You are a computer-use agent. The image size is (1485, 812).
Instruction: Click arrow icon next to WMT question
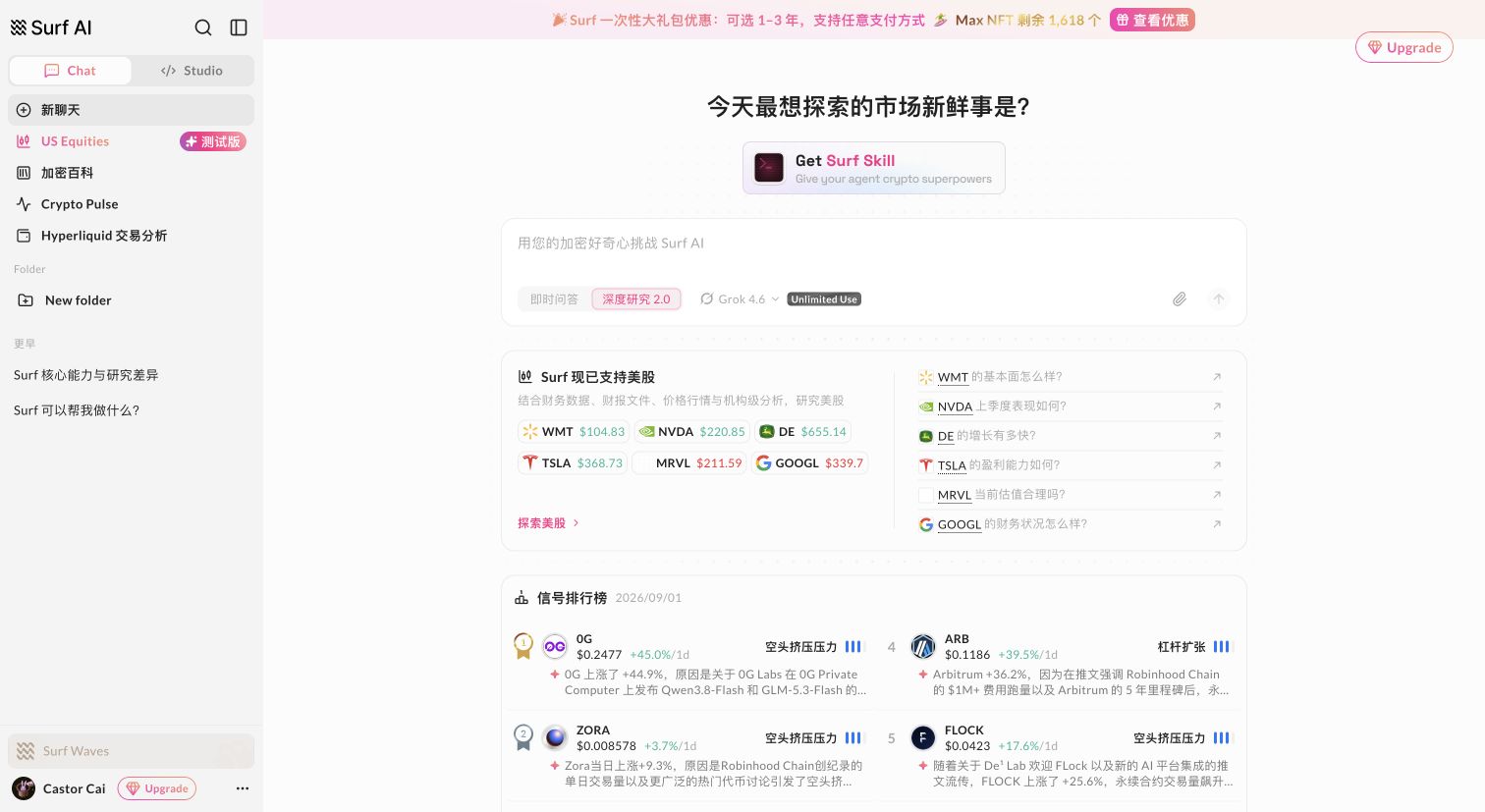tap(1217, 377)
